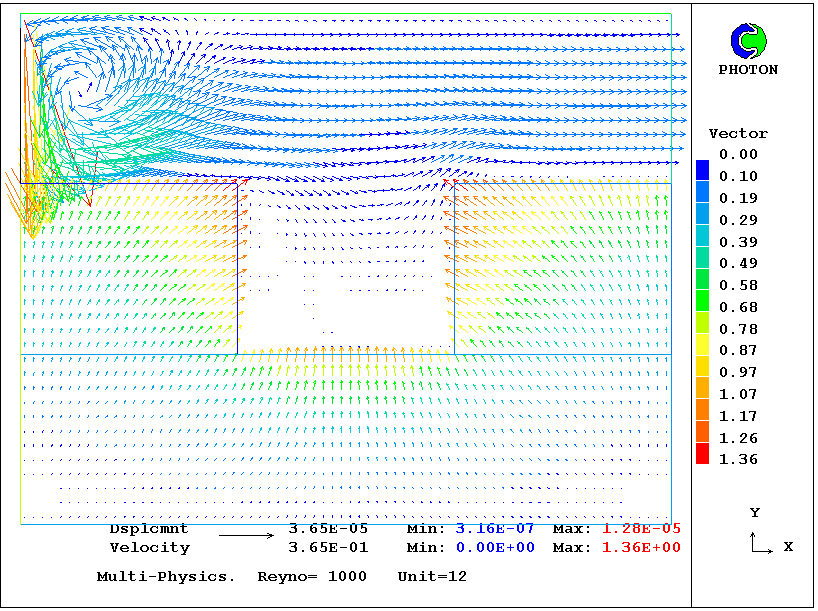
Task: Click the "Reyno= 1000" text
Action: coord(312,577)
